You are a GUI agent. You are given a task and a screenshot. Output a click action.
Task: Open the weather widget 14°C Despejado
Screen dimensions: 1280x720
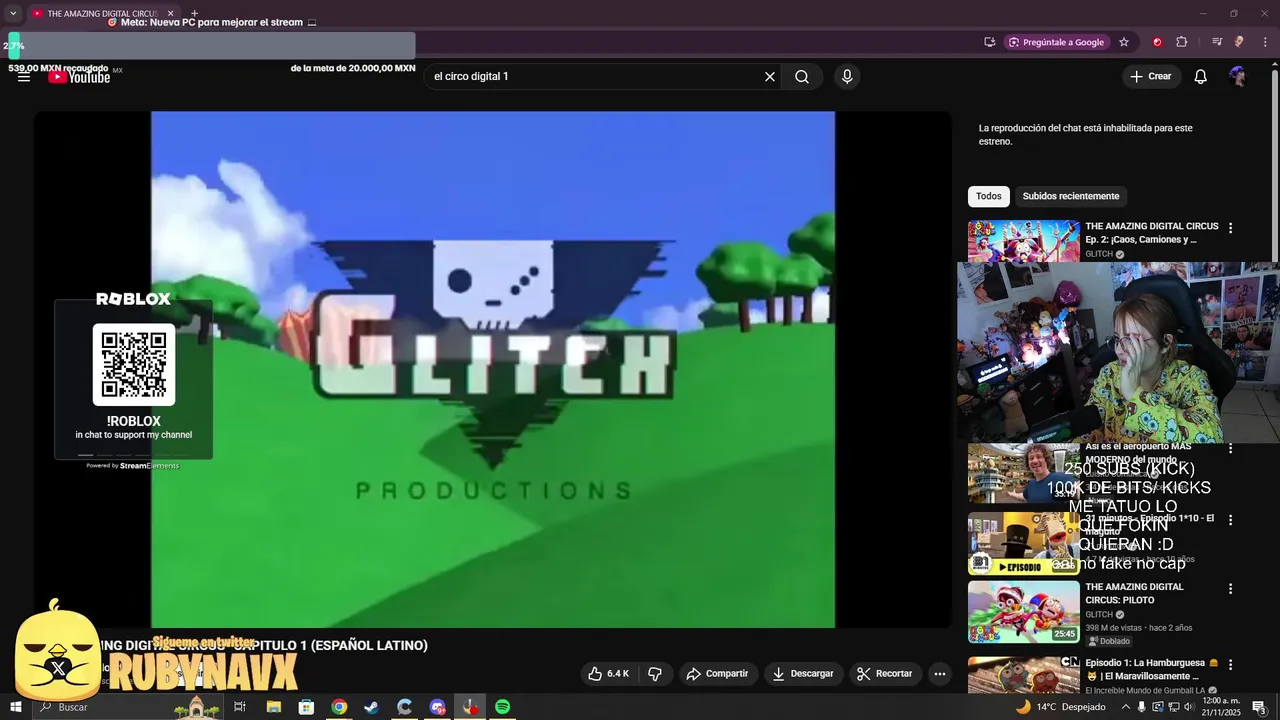[x=1060, y=707]
